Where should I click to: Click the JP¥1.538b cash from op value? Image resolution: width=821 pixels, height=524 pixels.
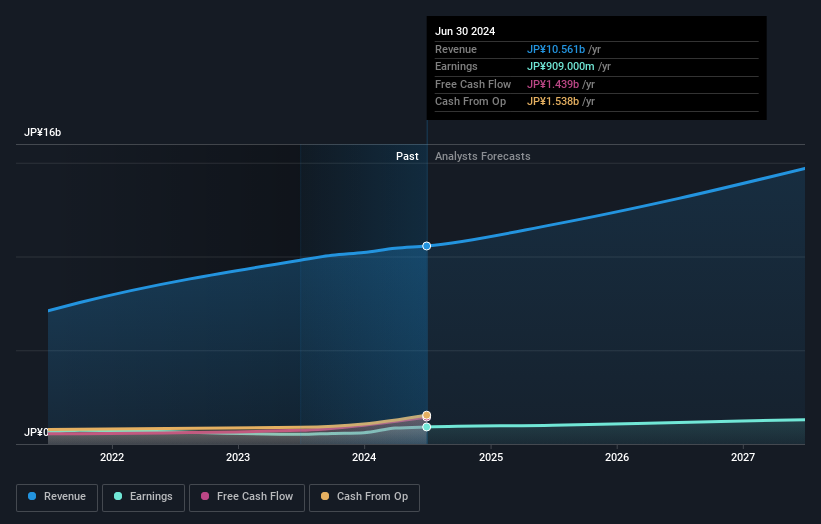click(553, 102)
